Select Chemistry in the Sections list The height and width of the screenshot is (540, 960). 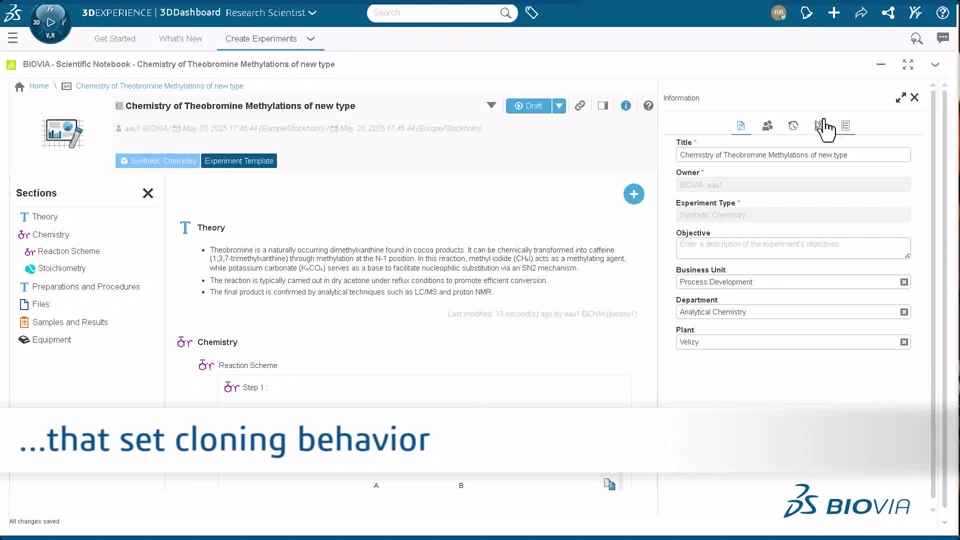pyautogui.click(x=50, y=234)
